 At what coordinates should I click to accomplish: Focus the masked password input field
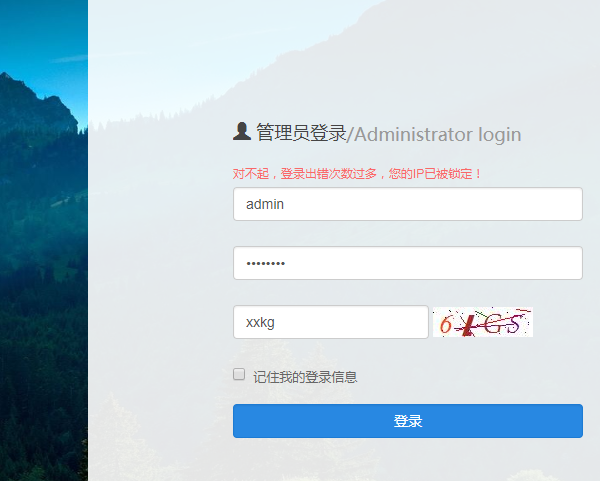point(408,263)
